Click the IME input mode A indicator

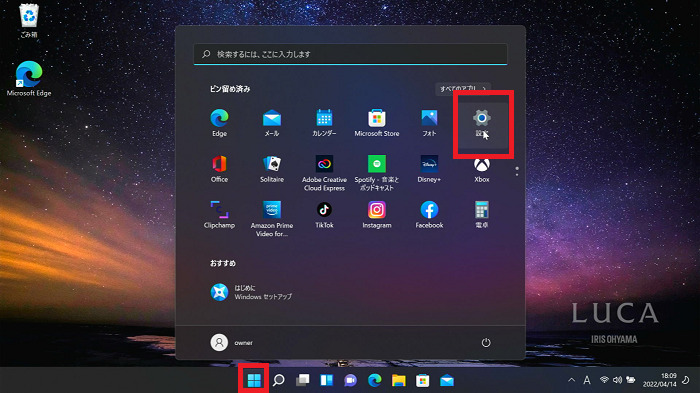tap(587, 380)
